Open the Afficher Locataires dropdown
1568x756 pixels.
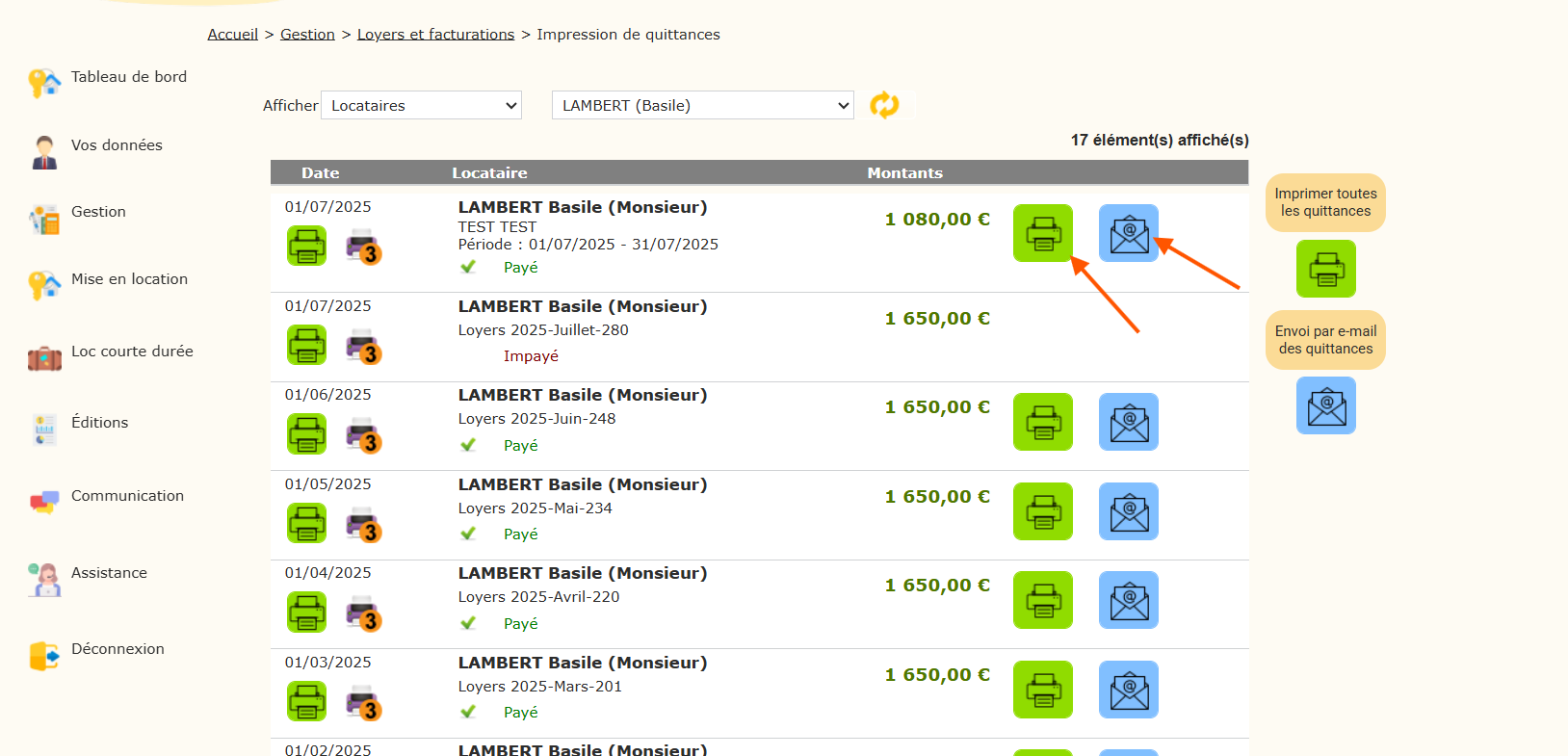coord(421,105)
